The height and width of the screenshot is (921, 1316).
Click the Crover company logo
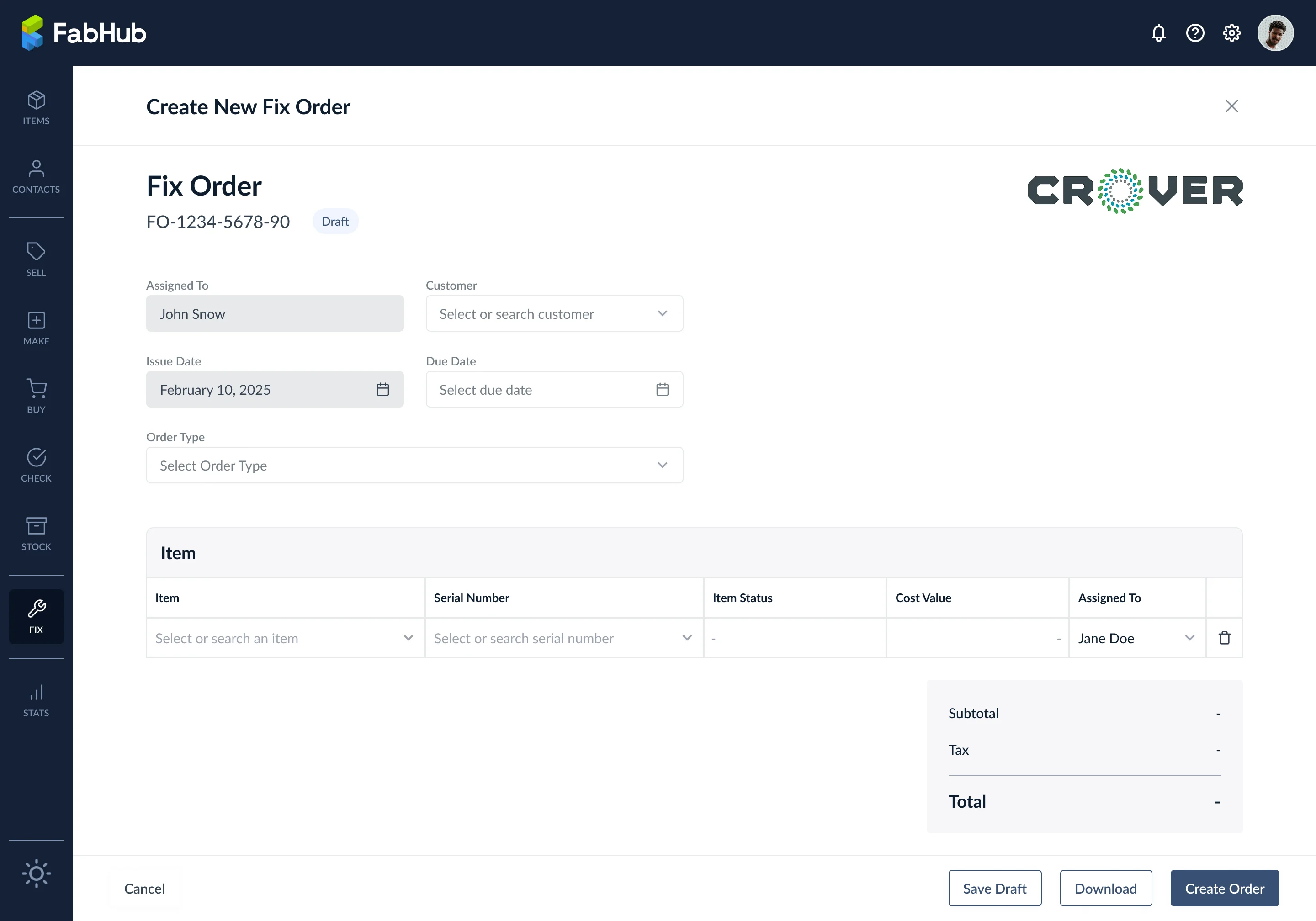click(x=1136, y=191)
